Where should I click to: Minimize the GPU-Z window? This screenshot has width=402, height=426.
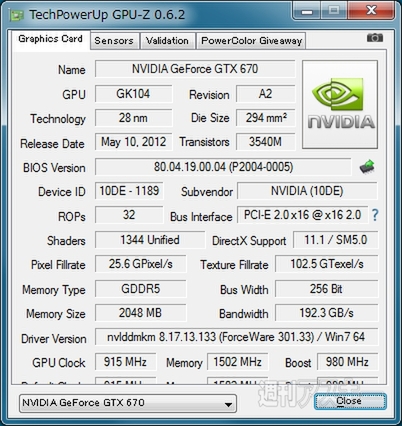click(307, 11)
